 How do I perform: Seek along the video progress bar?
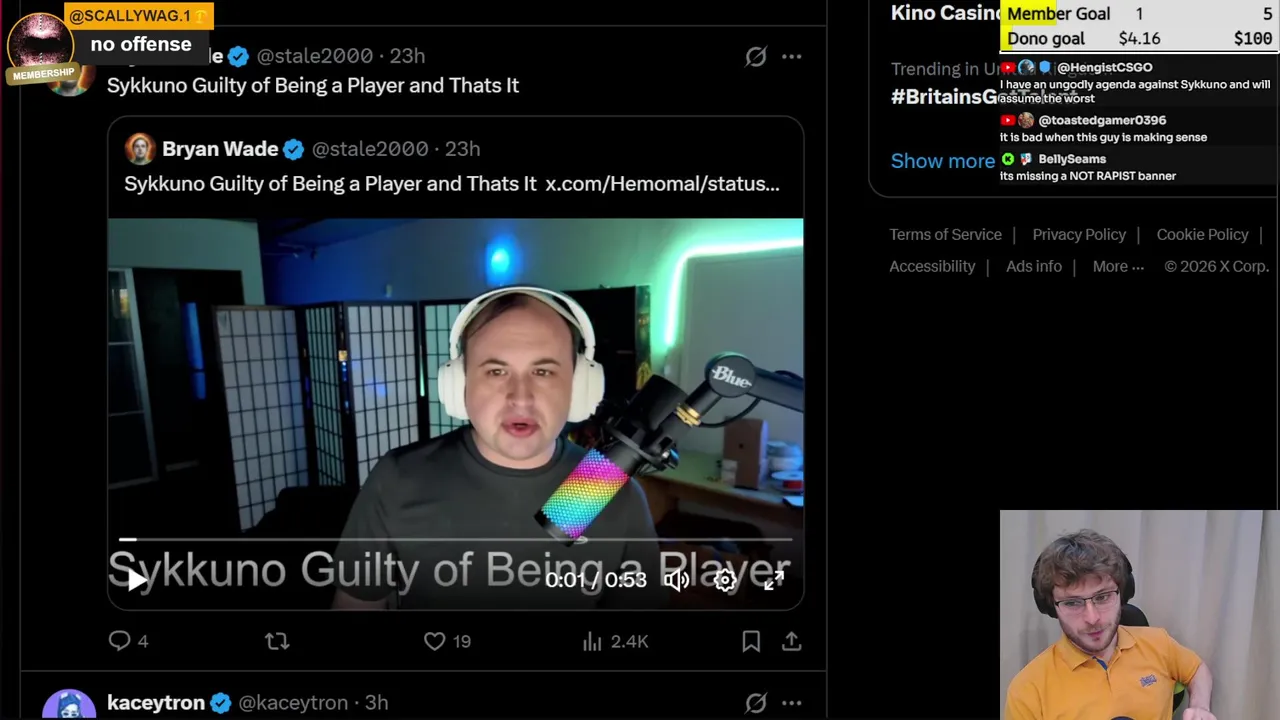(455, 539)
